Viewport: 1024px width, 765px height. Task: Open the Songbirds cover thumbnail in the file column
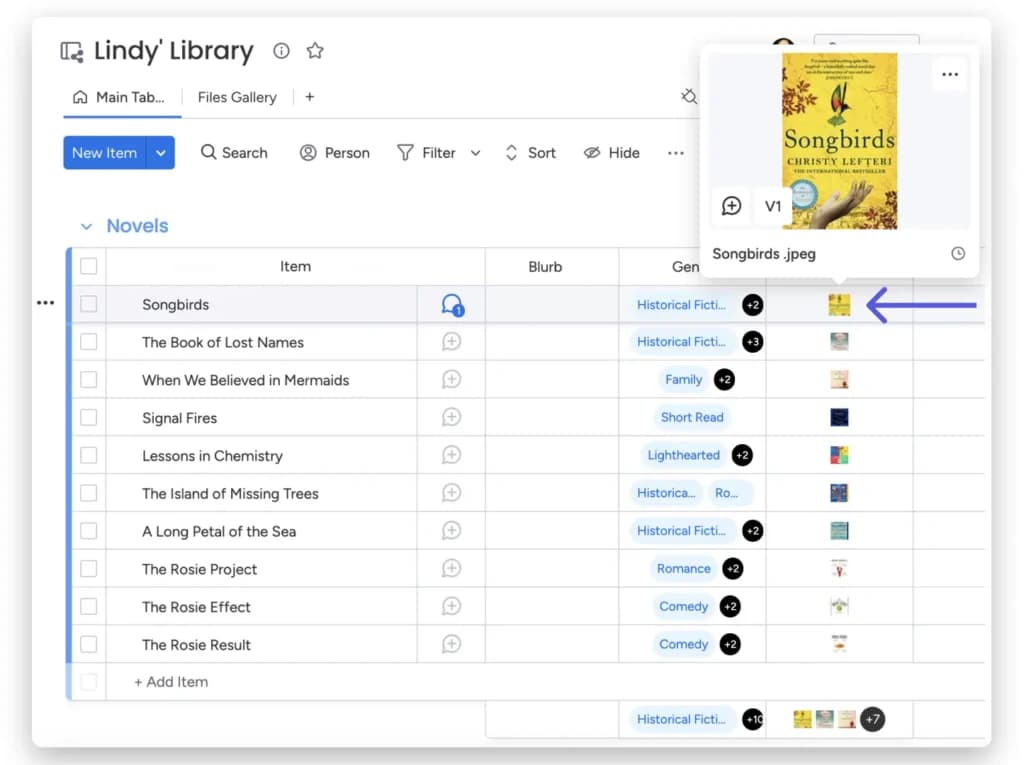[839, 304]
